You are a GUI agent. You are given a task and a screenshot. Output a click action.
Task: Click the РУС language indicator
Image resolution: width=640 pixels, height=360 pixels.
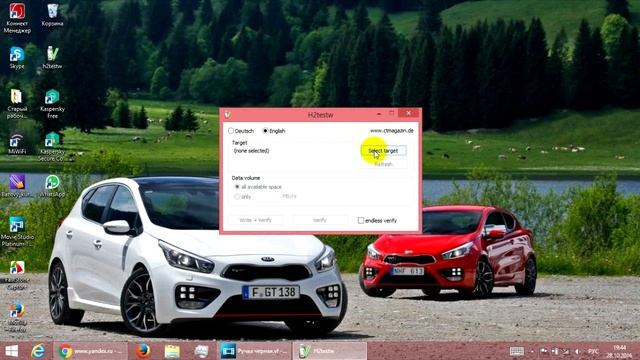point(593,351)
